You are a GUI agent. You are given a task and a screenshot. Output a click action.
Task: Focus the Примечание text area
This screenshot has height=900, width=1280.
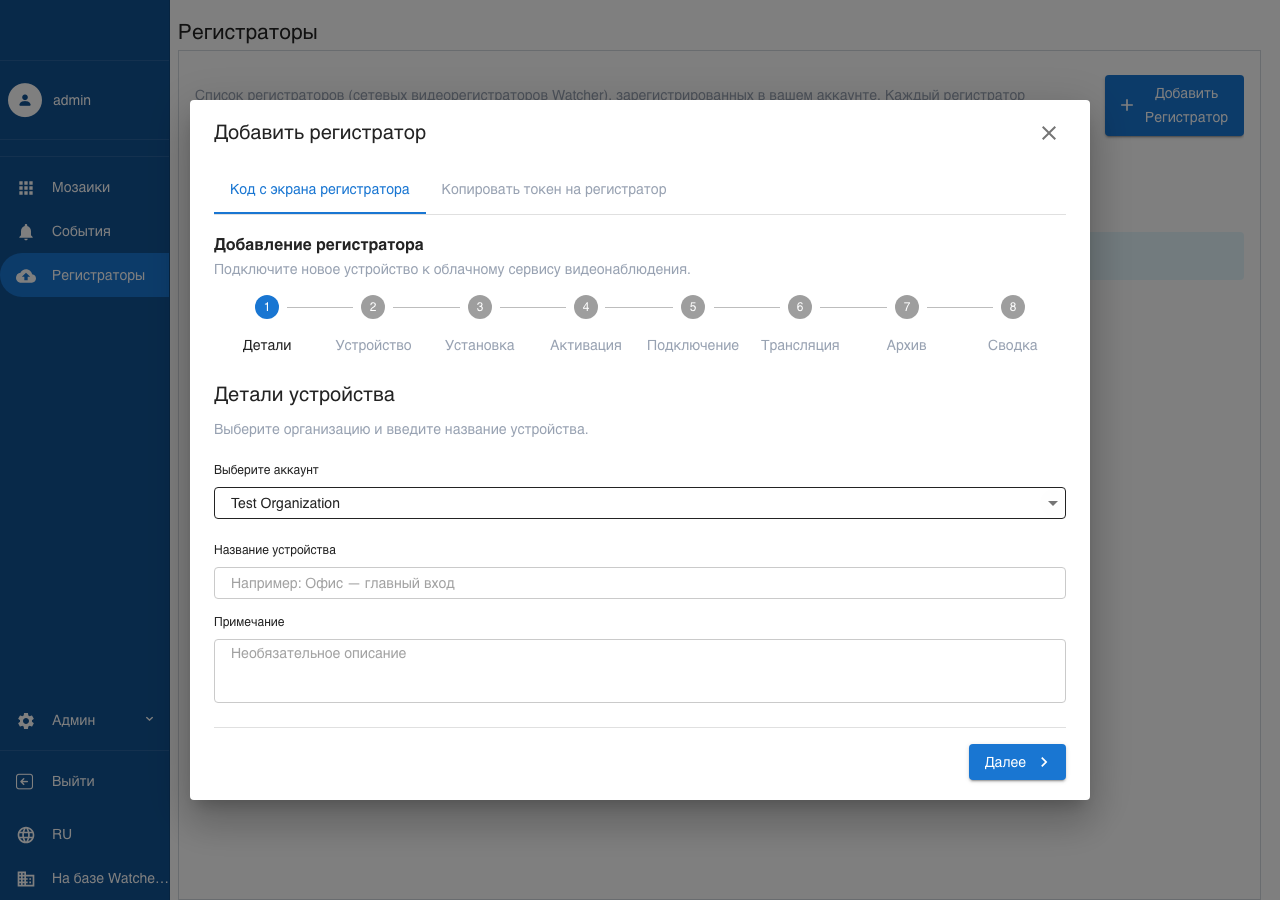click(640, 671)
